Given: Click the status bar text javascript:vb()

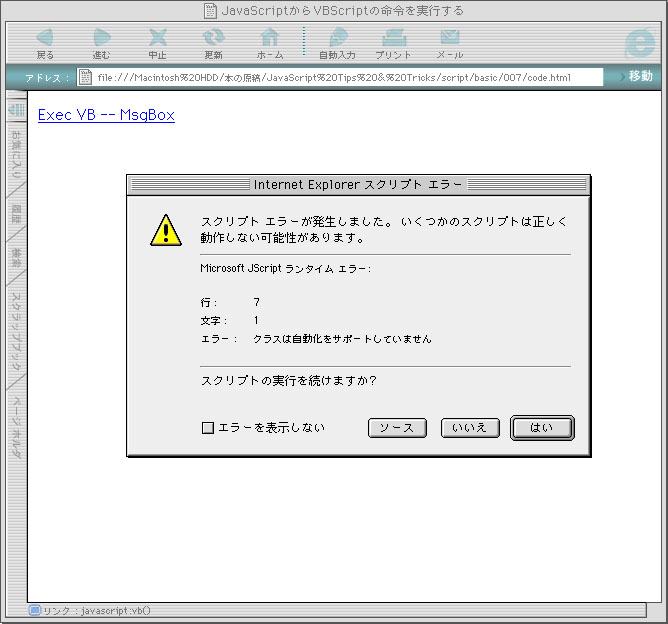Looking at the screenshot, I should tap(115, 610).
